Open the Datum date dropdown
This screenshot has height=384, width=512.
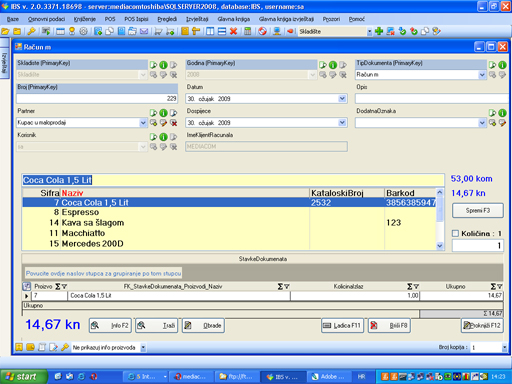click(342, 99)
